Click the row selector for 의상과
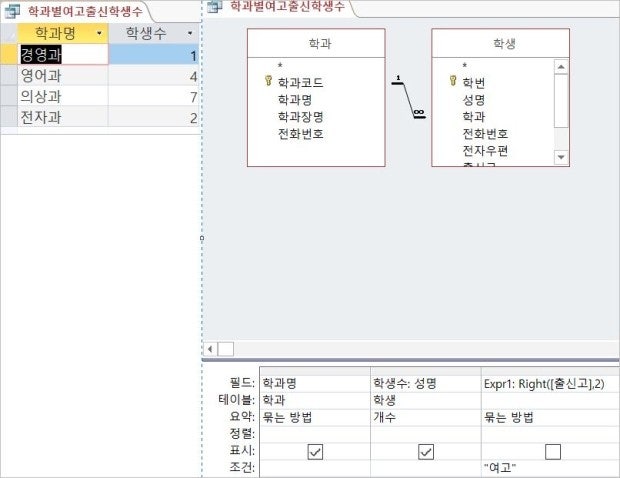620x478 pixels. [9, 96]
